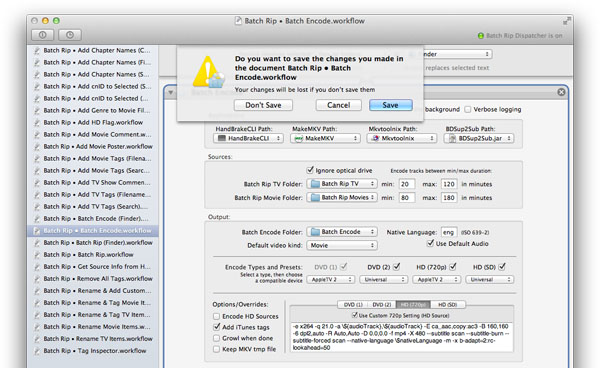Open the Batch Rip TV folder dropdown
This screenshot has width=600, height=368.
click(342, 184)
